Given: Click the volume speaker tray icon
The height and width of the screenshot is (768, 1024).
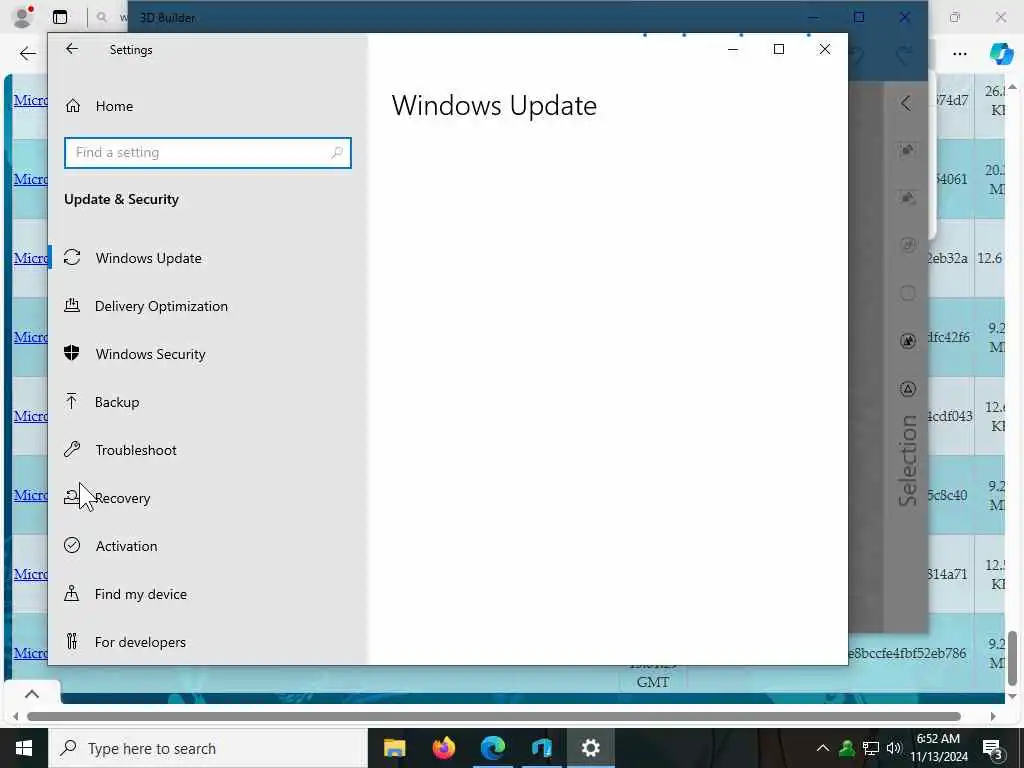Looking at the screenshot, I should pos(894,748).
